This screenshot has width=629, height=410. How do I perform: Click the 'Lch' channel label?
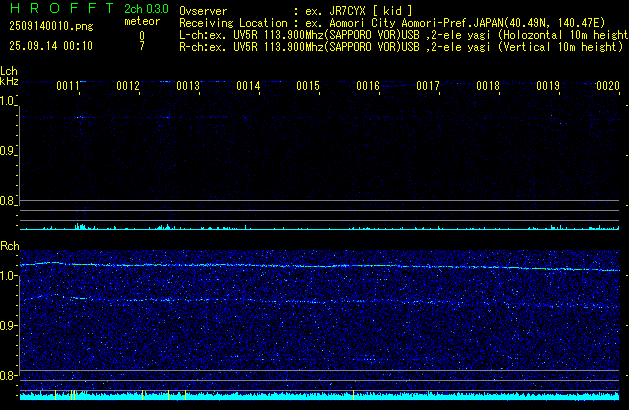pyautogui.click(x=9, y=71)
